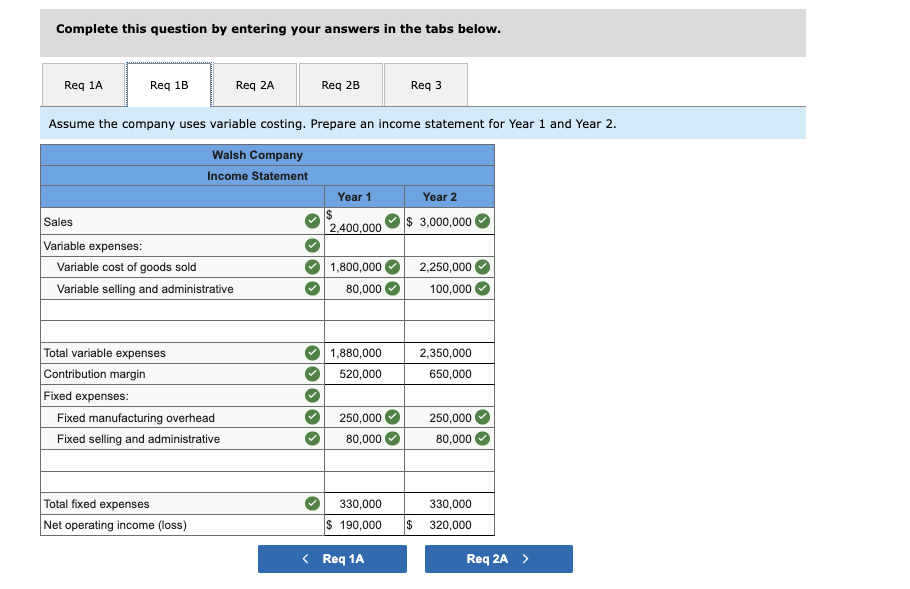The image size is (910, 589).
Task: Click the checkmark on Year 2 amount 2,250,000
Action: pyautogui.click(x=481, y=267)
